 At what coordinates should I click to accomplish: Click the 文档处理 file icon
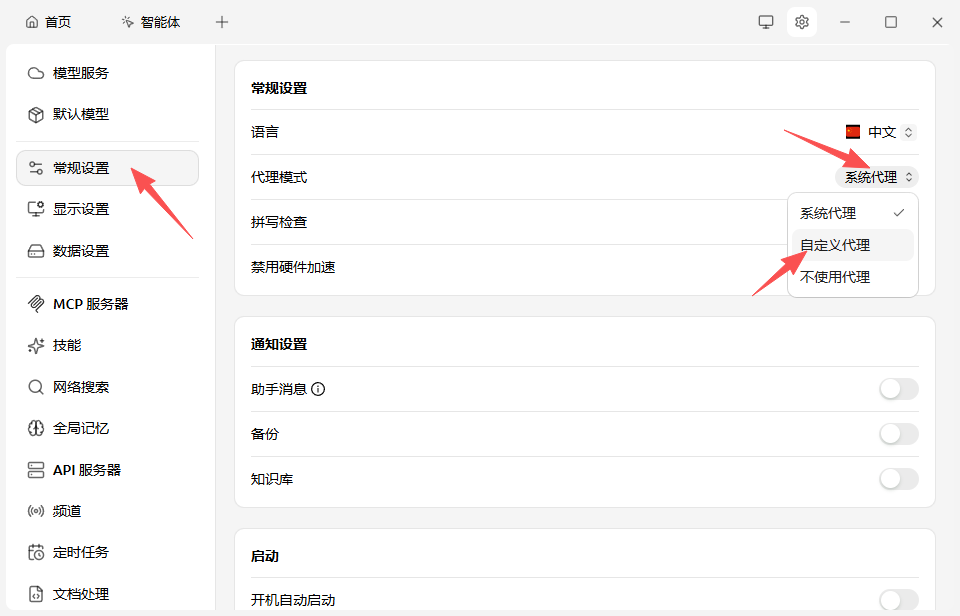tap(36, 594)
